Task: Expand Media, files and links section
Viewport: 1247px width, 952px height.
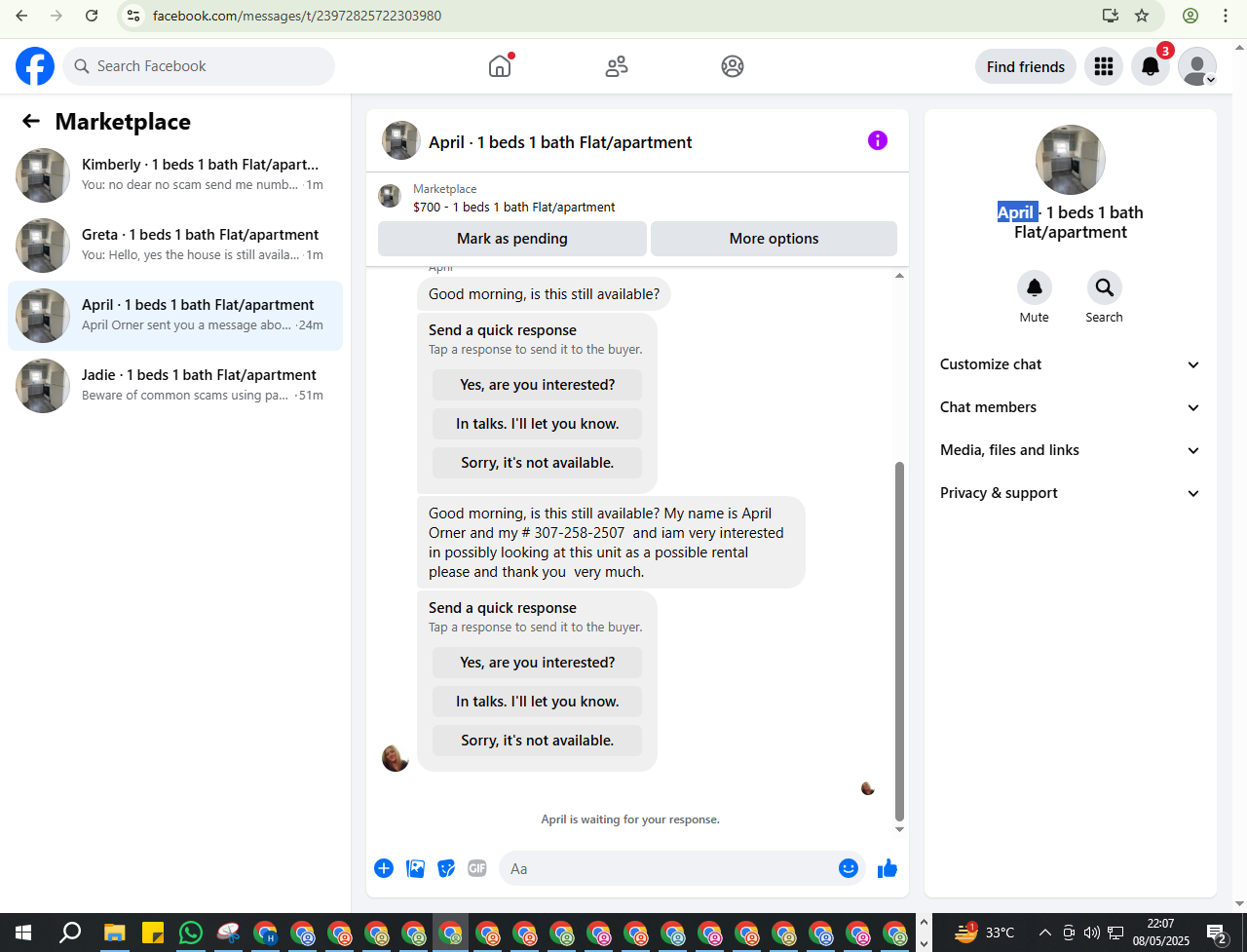Action: [x=1071, y=450]
